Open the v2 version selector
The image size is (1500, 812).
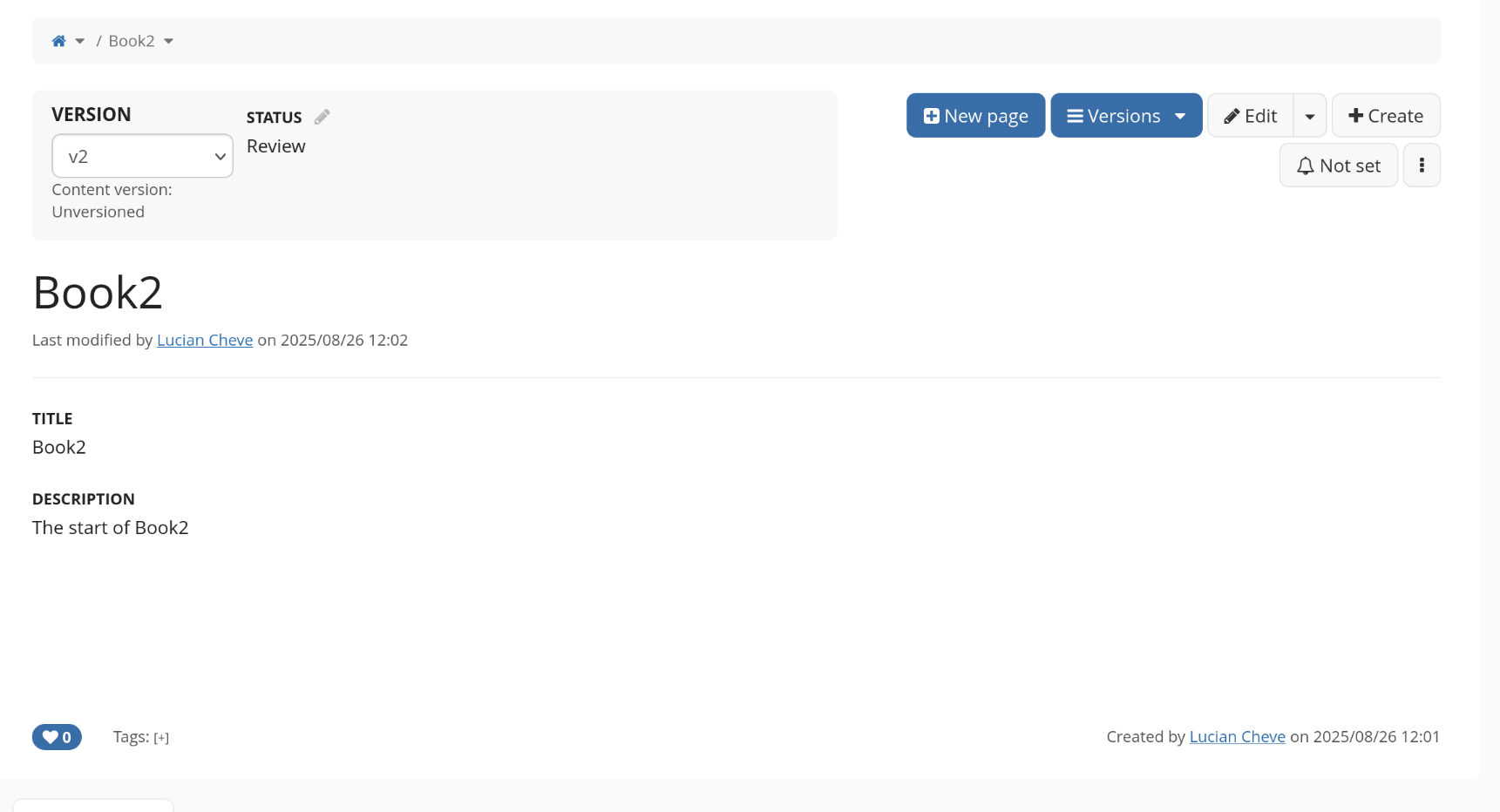142,156
